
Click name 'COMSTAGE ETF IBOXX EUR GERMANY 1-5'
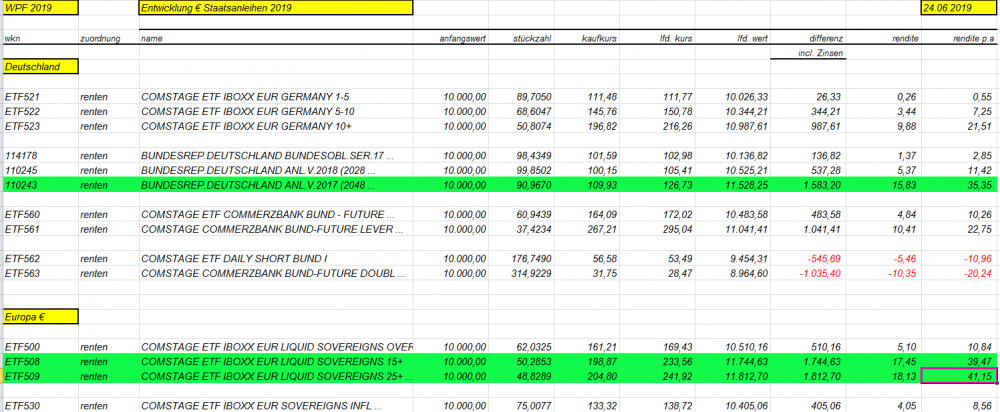point(245,97)
